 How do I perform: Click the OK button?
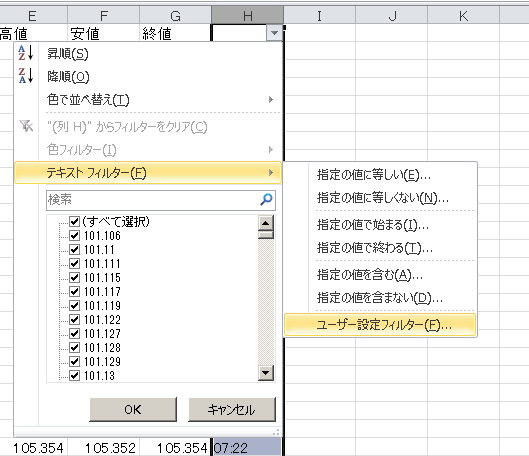click(133, 409)
